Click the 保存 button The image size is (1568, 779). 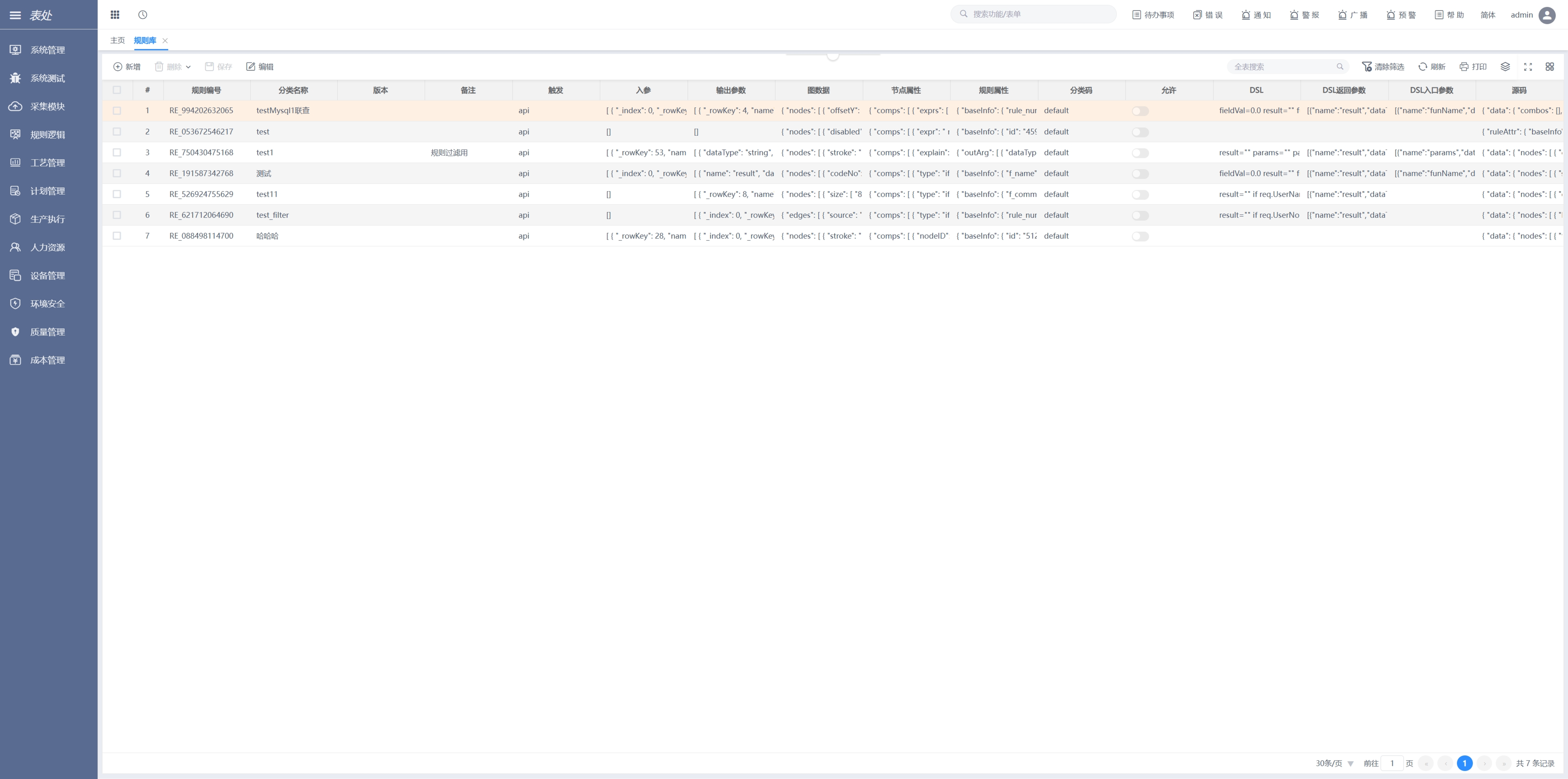pos(219,66)
